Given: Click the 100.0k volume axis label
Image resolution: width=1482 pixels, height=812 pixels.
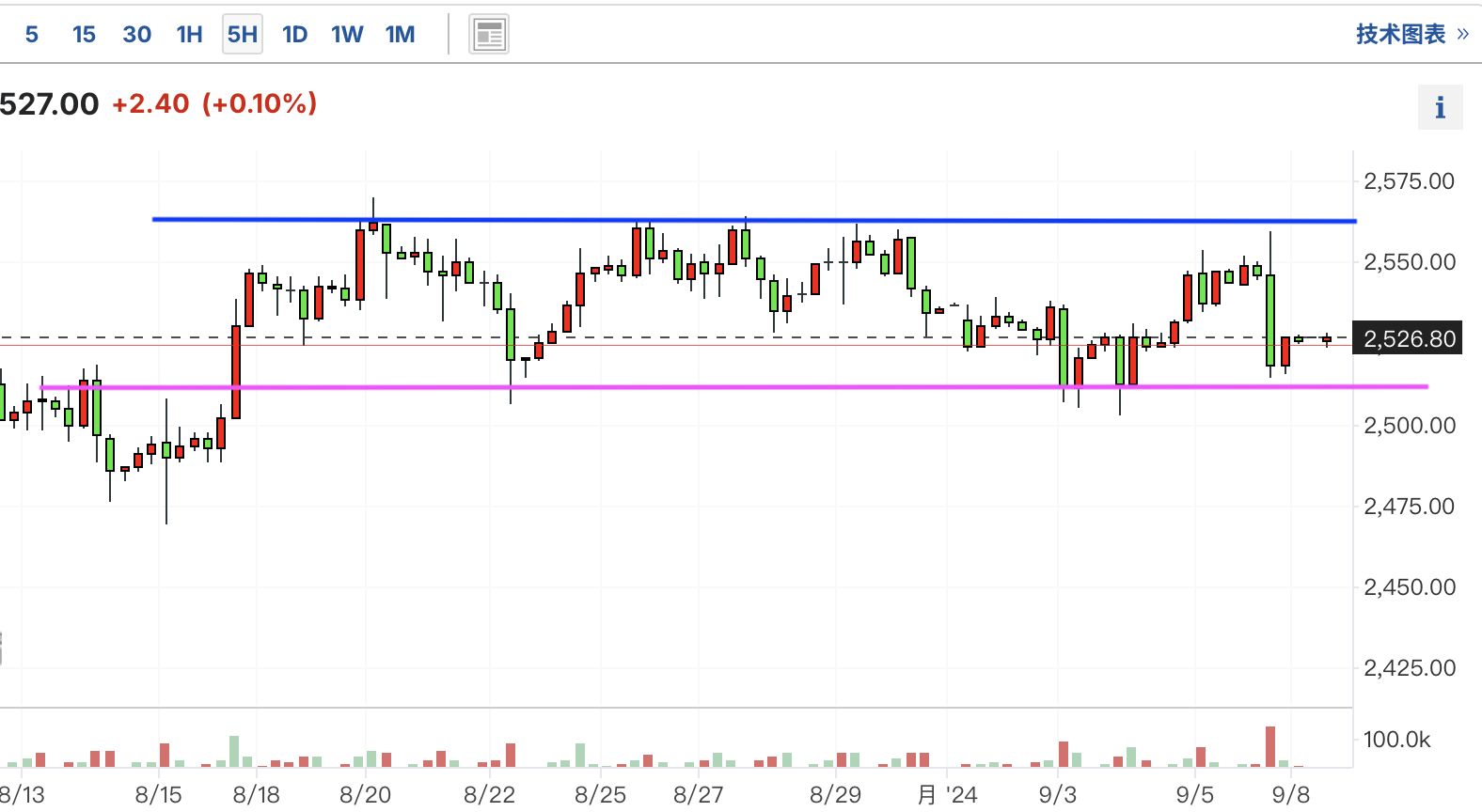Looking at the screenshot, I should [1396, 740].
